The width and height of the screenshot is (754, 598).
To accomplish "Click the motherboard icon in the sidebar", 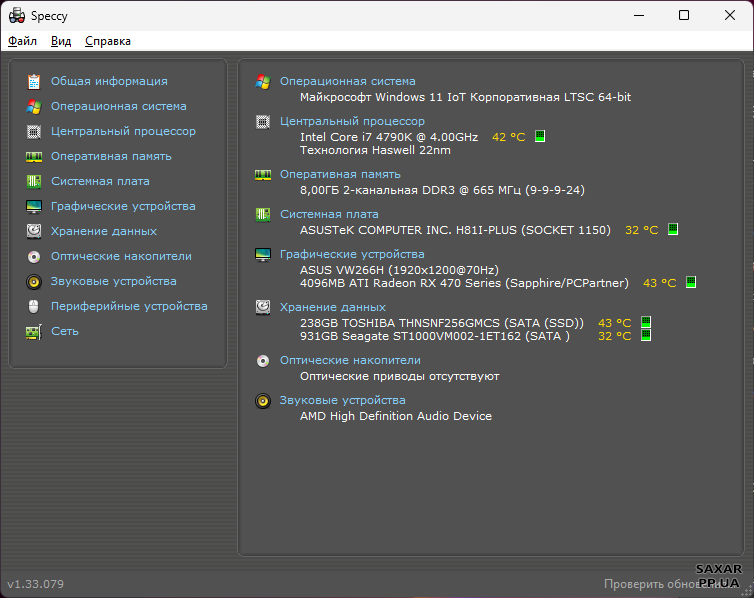I will pyautogui.click(x=34, y=181).
